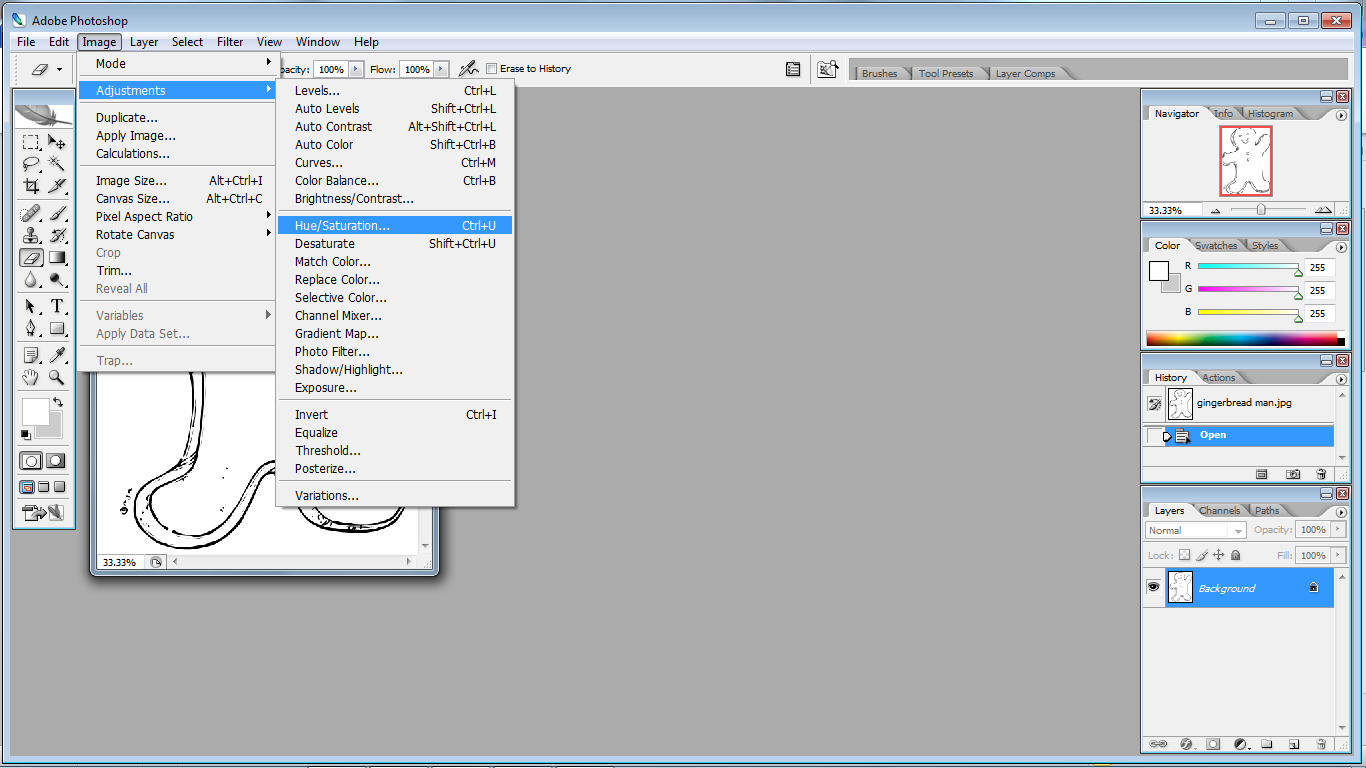Viewport: 1366px width, 768px height.
Task: Switch to the Channels tab
Action: point(1219,510)
